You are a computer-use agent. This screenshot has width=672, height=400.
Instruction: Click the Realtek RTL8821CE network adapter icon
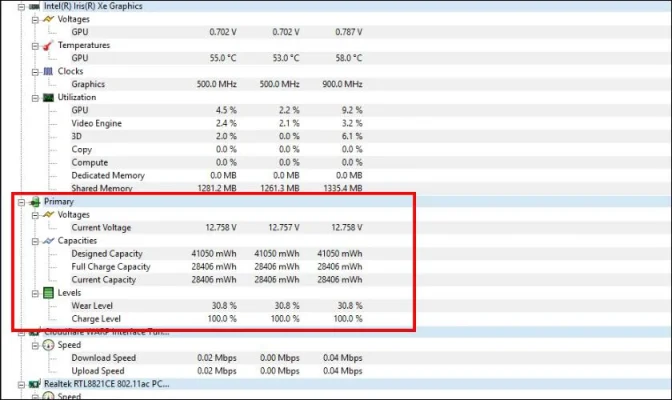33,383
